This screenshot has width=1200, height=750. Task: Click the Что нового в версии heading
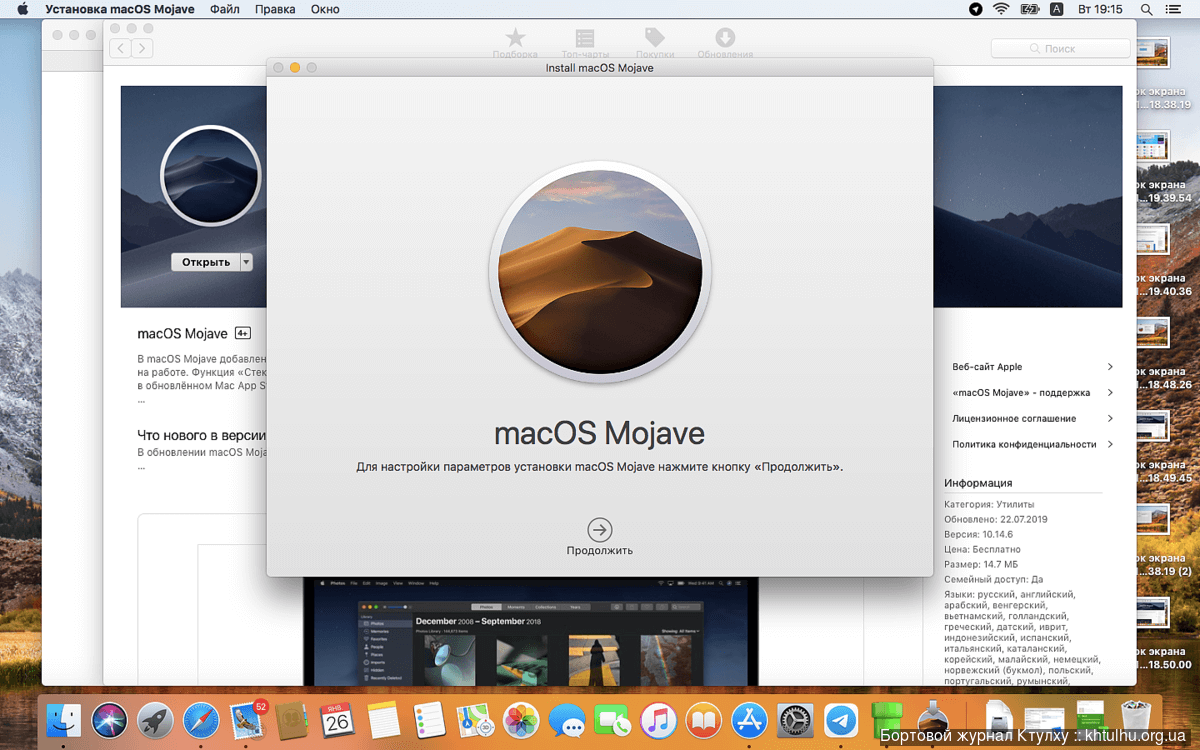pyautogui.click(x=201, y=435)
